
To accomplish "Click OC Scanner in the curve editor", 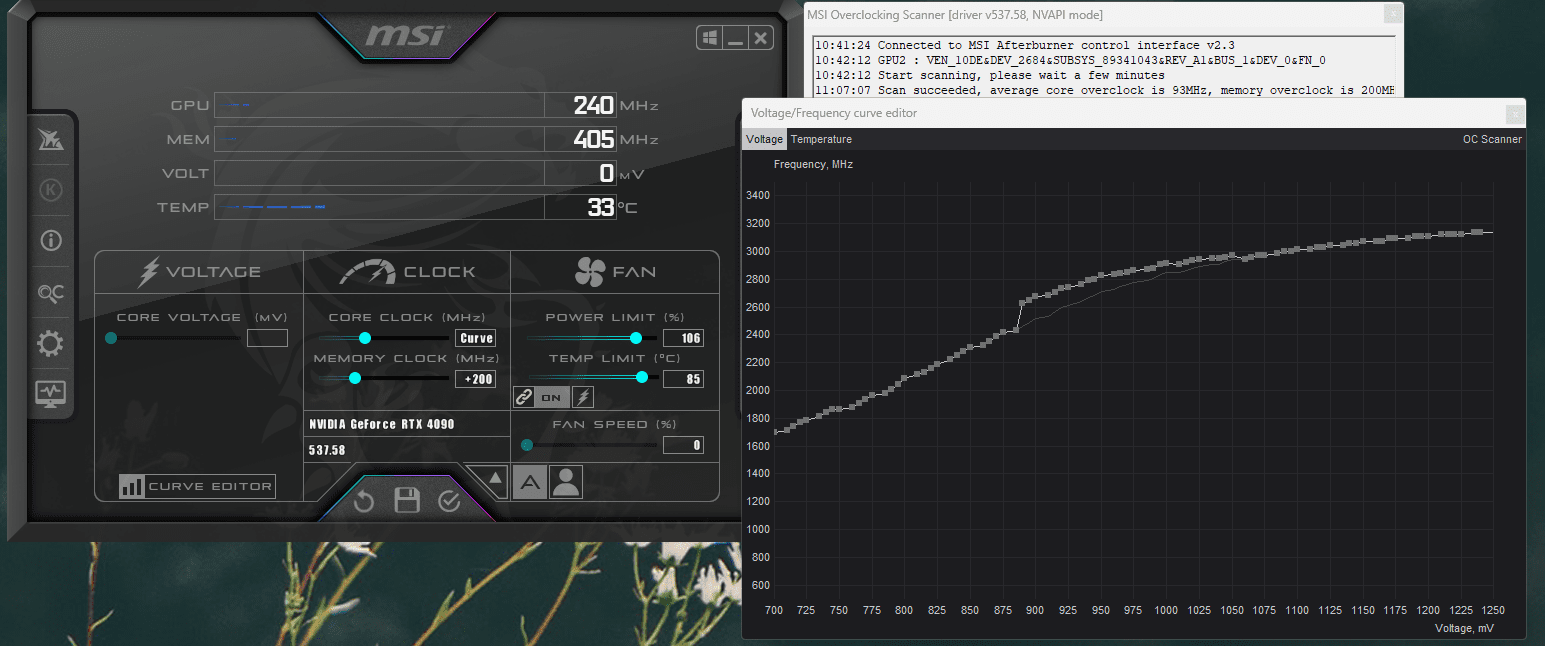I will pos(1492,139).
